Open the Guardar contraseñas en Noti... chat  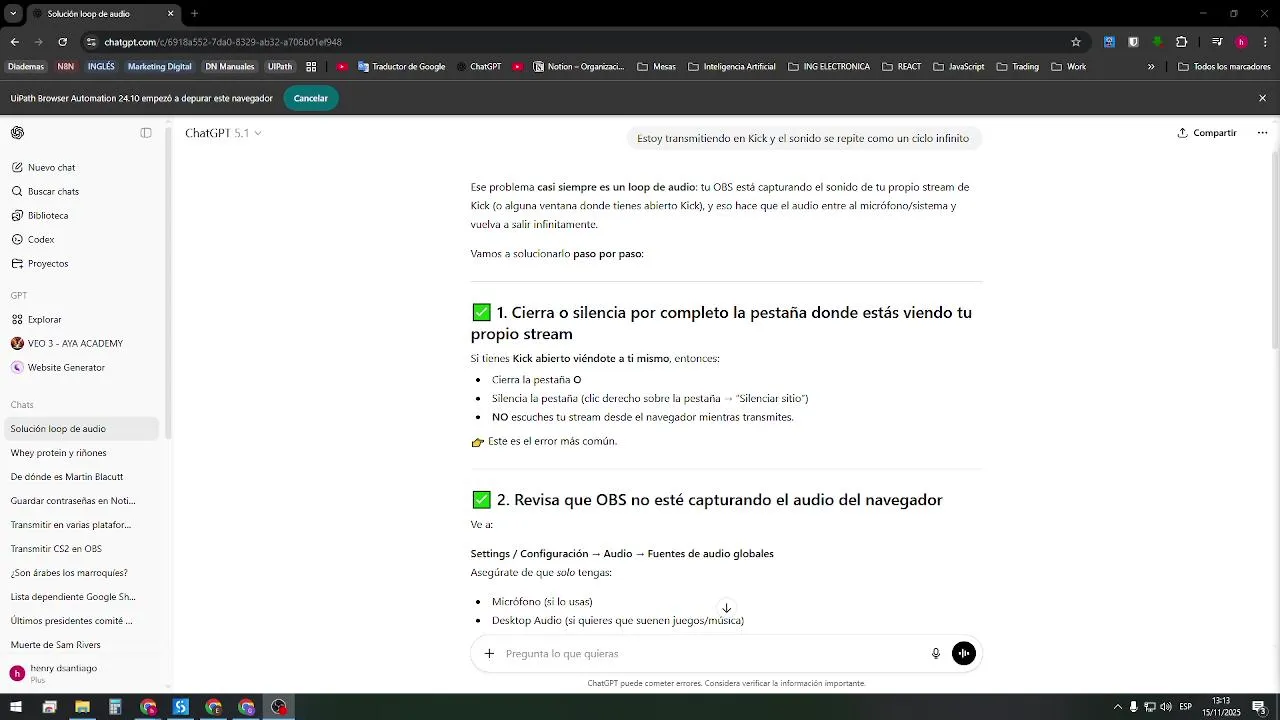click(80, 501)
